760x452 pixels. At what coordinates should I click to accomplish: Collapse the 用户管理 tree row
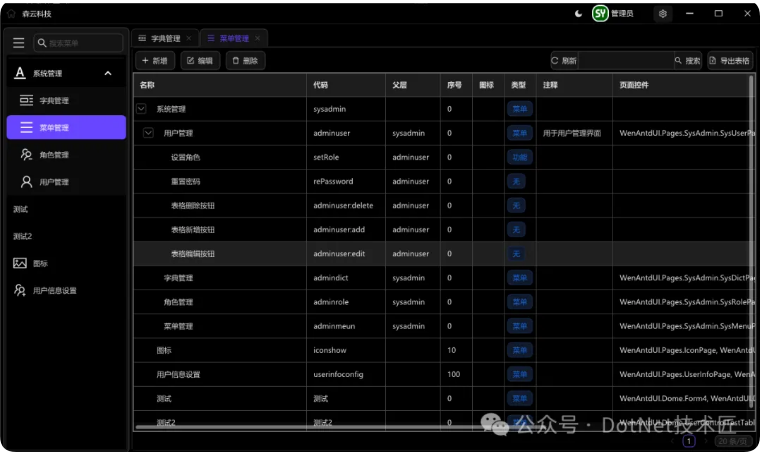(x=148, y=133)
